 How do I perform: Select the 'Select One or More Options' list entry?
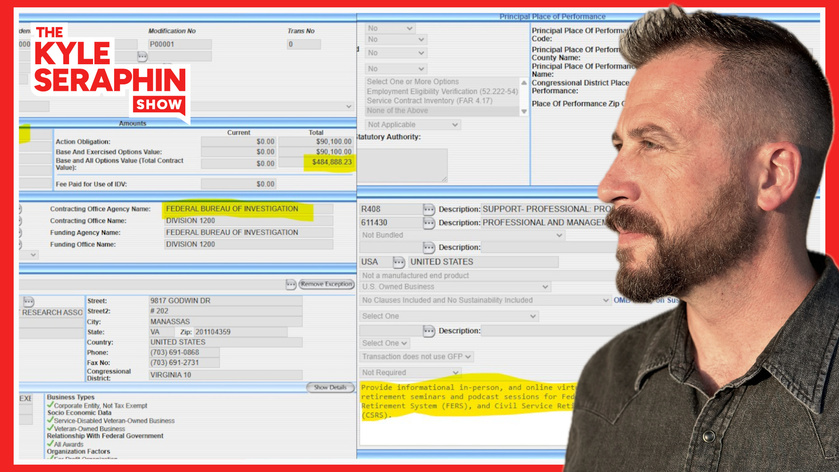(x=442, y=82)
